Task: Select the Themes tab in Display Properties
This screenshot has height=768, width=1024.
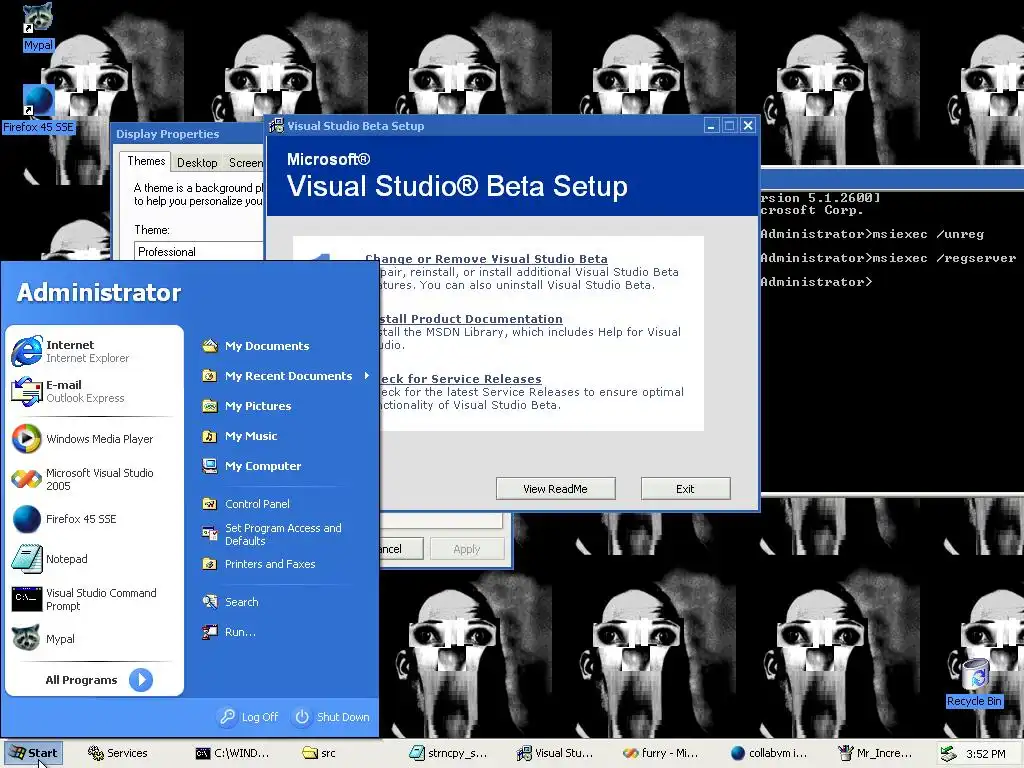Action: click(x=146, y=161)
